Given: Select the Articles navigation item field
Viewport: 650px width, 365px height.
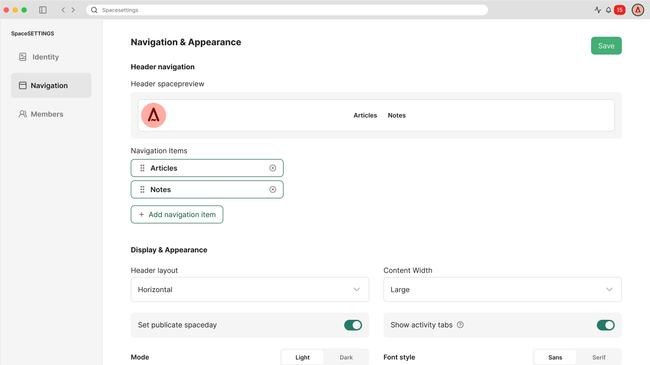Looking at the screenshot, I should point(207,168).
